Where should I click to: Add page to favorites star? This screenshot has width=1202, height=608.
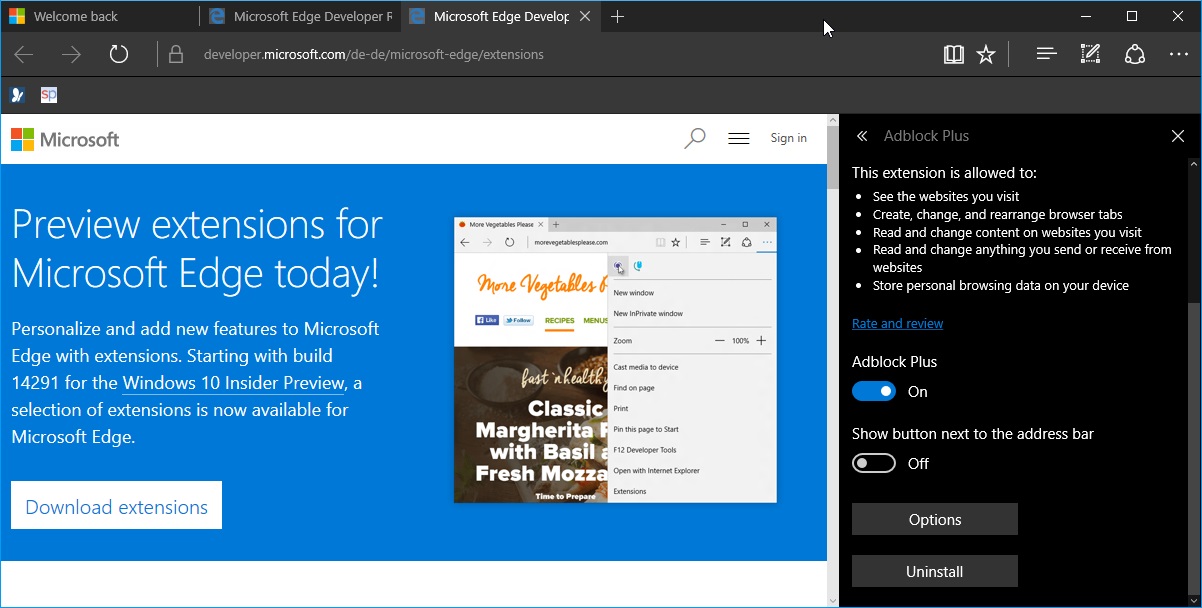click(986, 54)
